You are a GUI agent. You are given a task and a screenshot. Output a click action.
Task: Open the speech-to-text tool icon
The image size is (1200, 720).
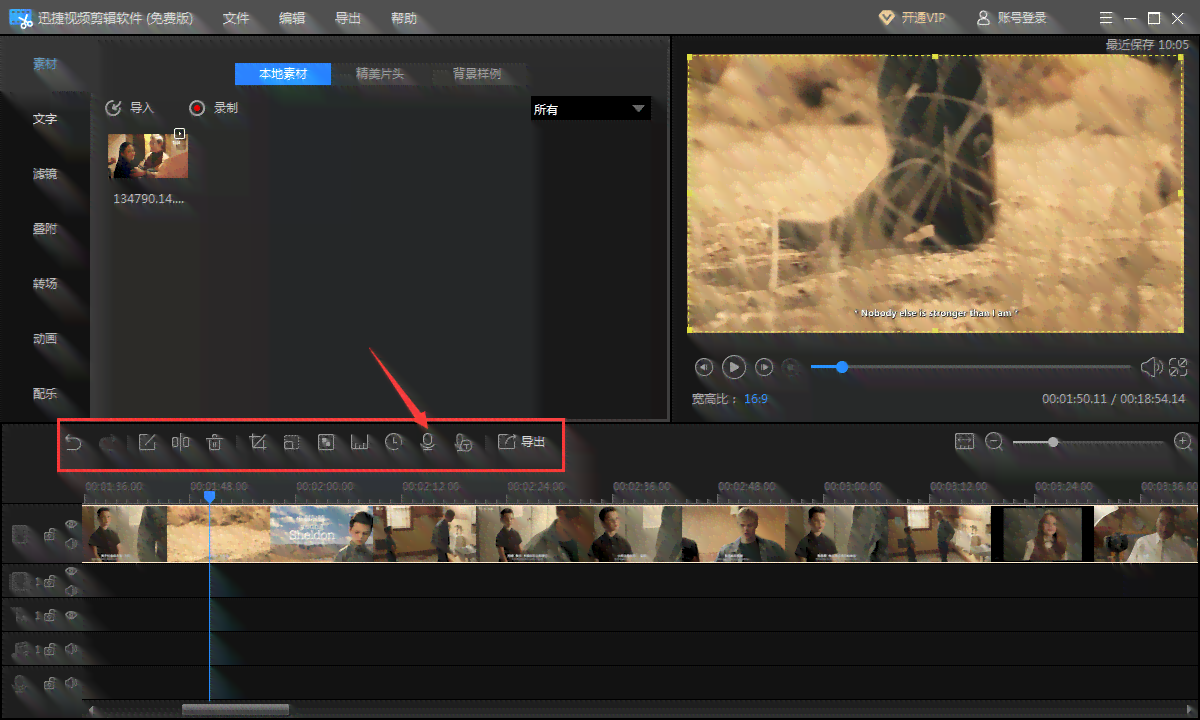click(x=463, y=443)
